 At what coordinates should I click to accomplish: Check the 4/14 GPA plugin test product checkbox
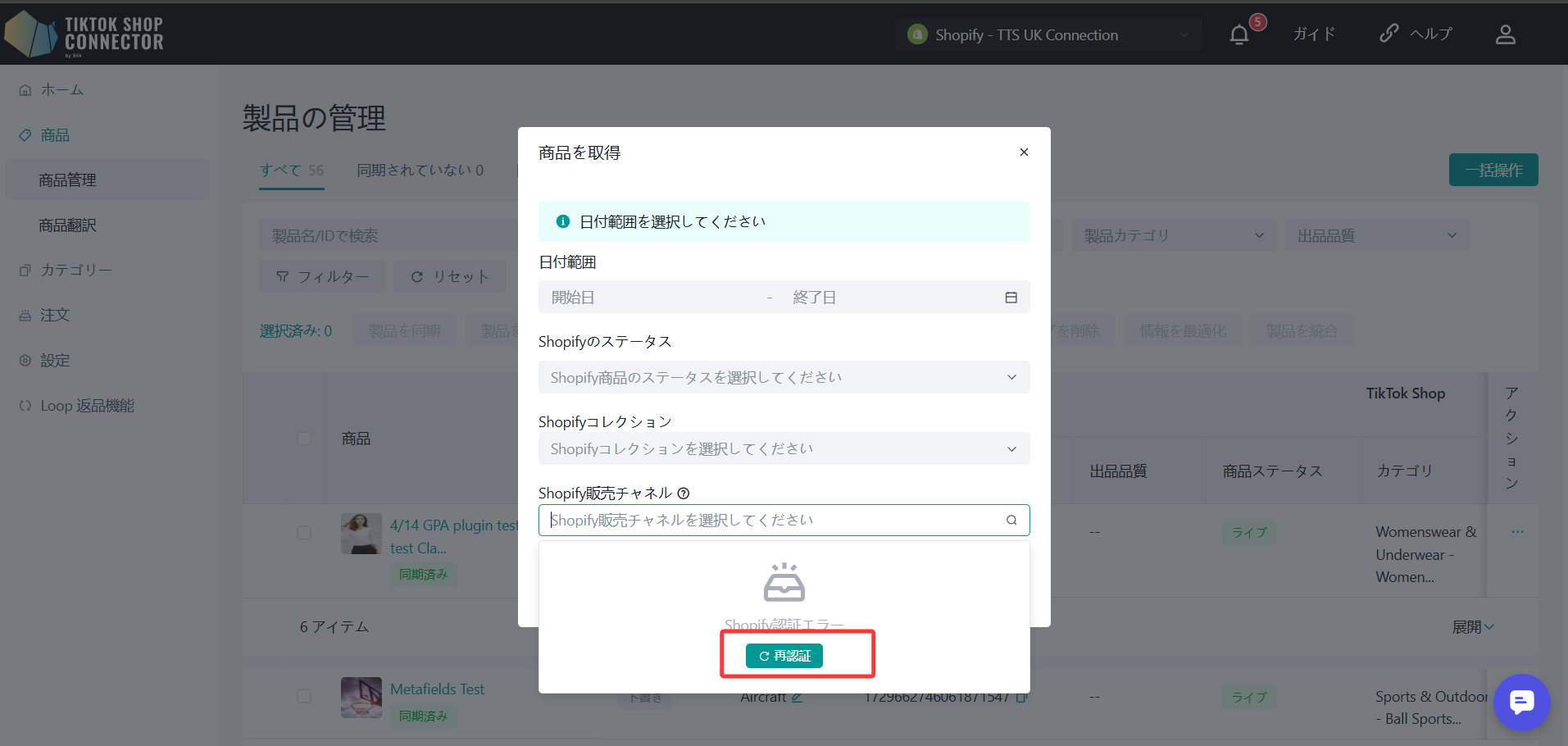304,533
